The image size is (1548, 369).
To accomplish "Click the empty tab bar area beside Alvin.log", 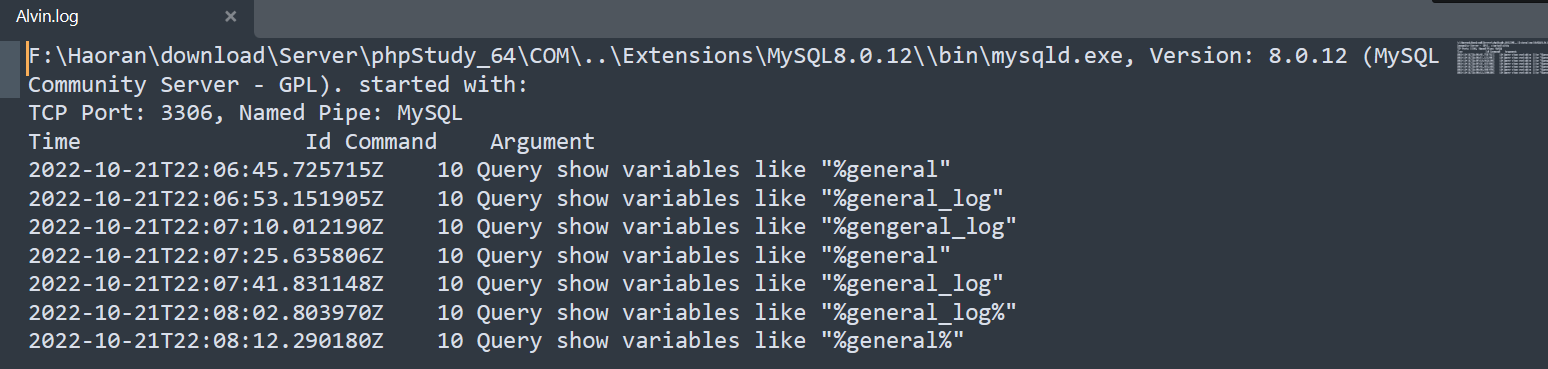I will [840, 17].
